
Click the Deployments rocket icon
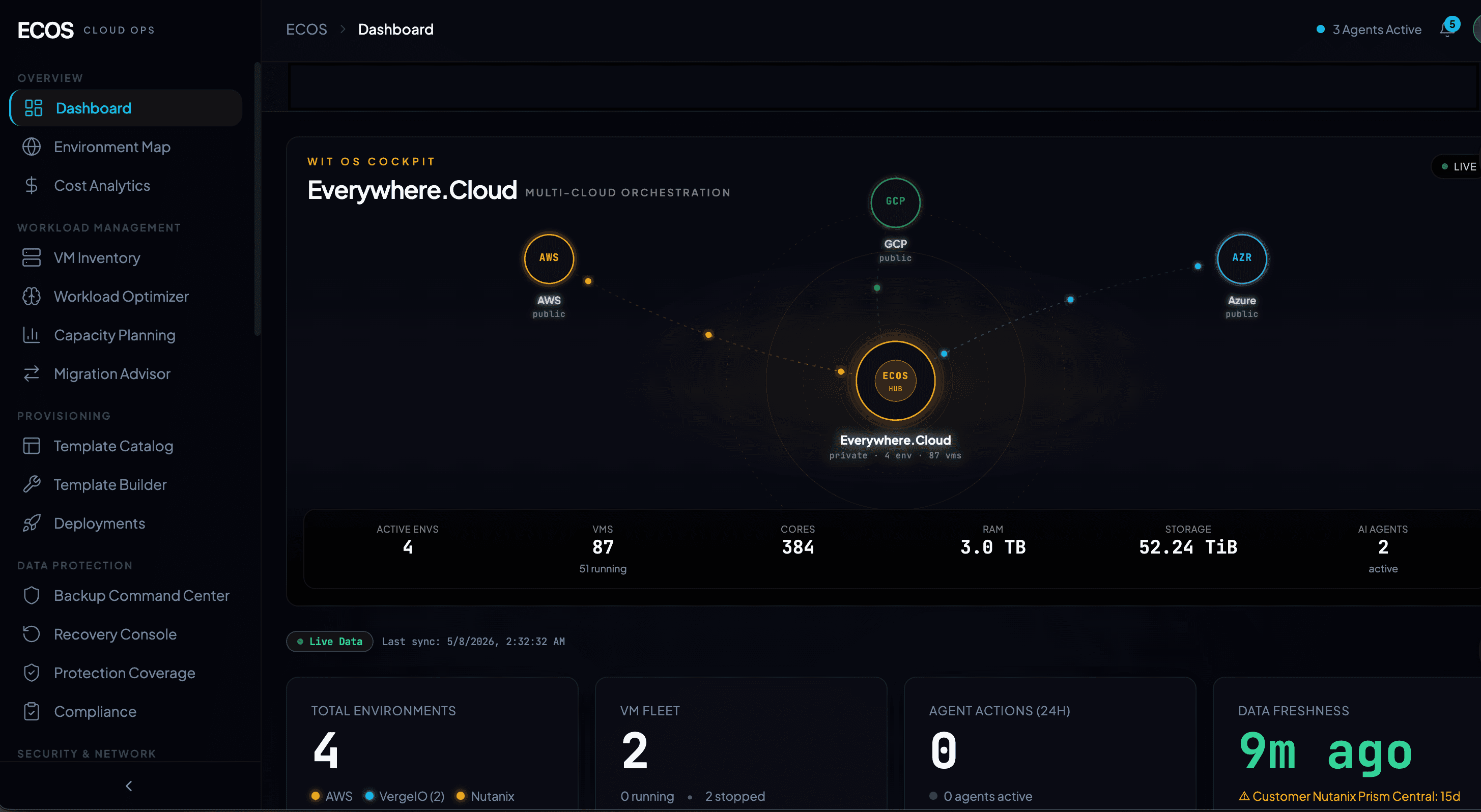click(32, 523)
